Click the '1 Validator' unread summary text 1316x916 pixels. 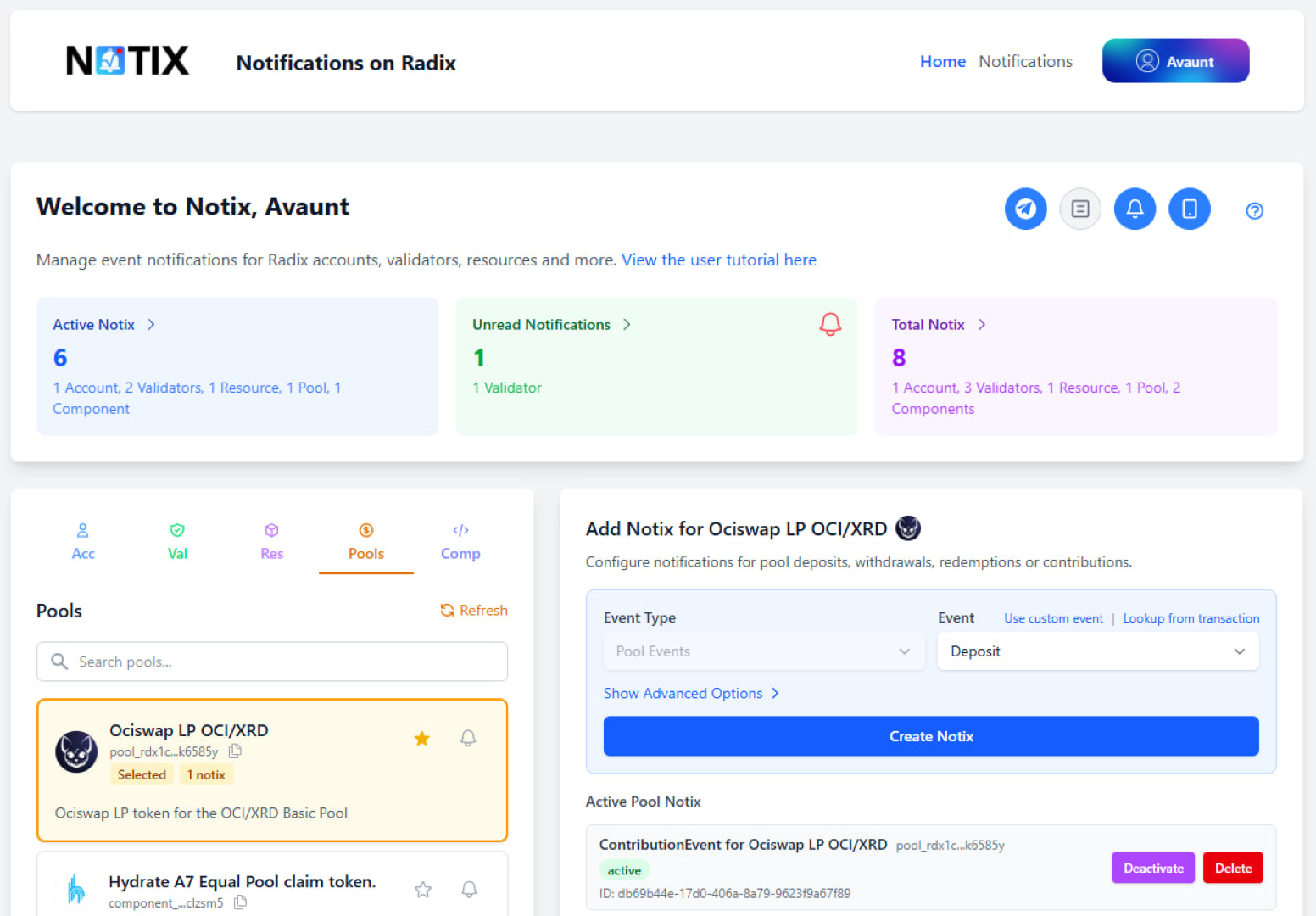[507, 388]
